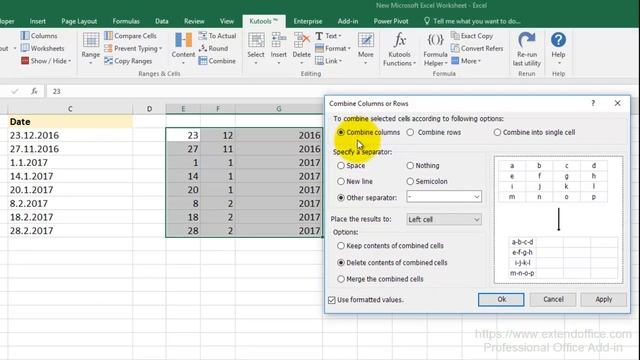Select the Other separator option
640x360 pixels.
coord(367,198)
